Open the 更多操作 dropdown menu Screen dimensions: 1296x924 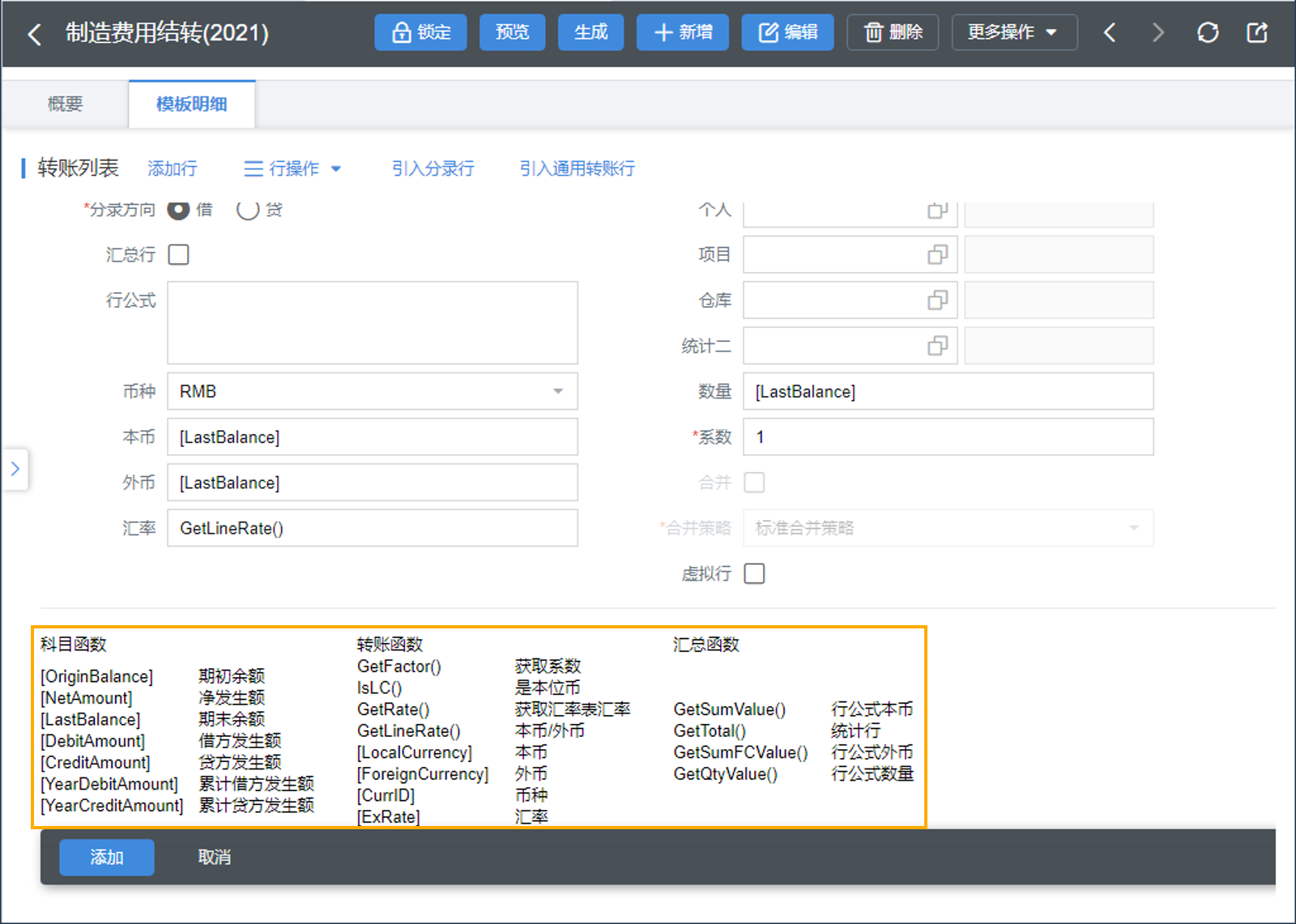point(1014,32)
